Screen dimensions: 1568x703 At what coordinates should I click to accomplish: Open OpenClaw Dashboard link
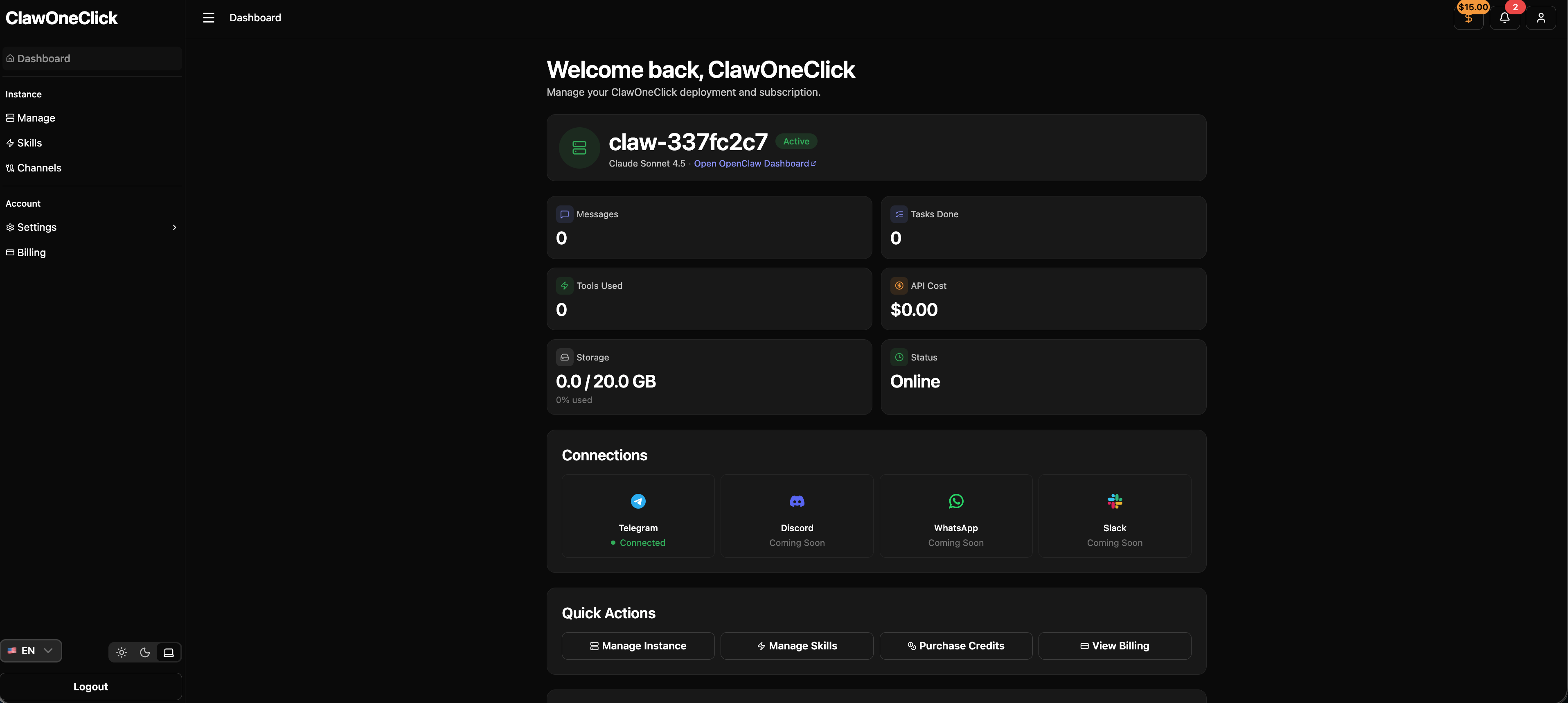755,163
